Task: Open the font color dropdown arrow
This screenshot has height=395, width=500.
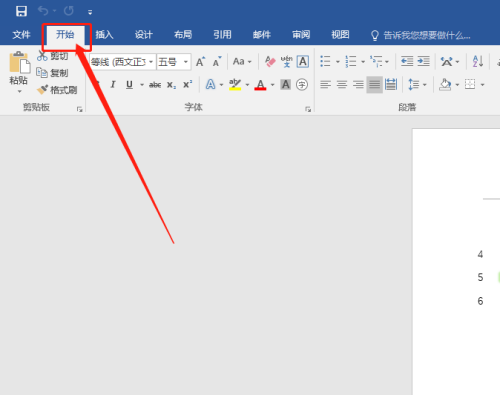Action: coord(273,85)
